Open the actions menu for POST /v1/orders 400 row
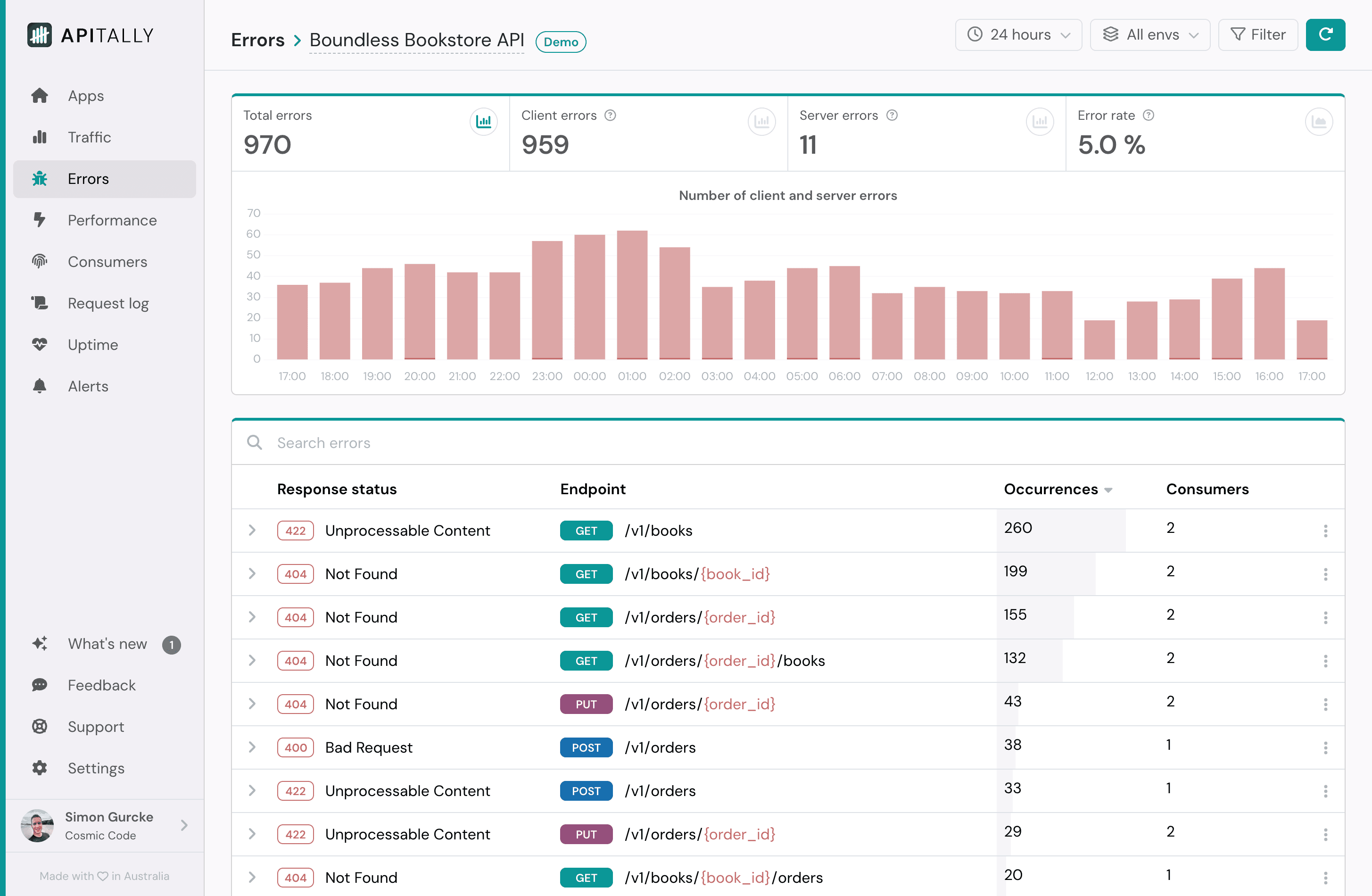 point(1325,748)
